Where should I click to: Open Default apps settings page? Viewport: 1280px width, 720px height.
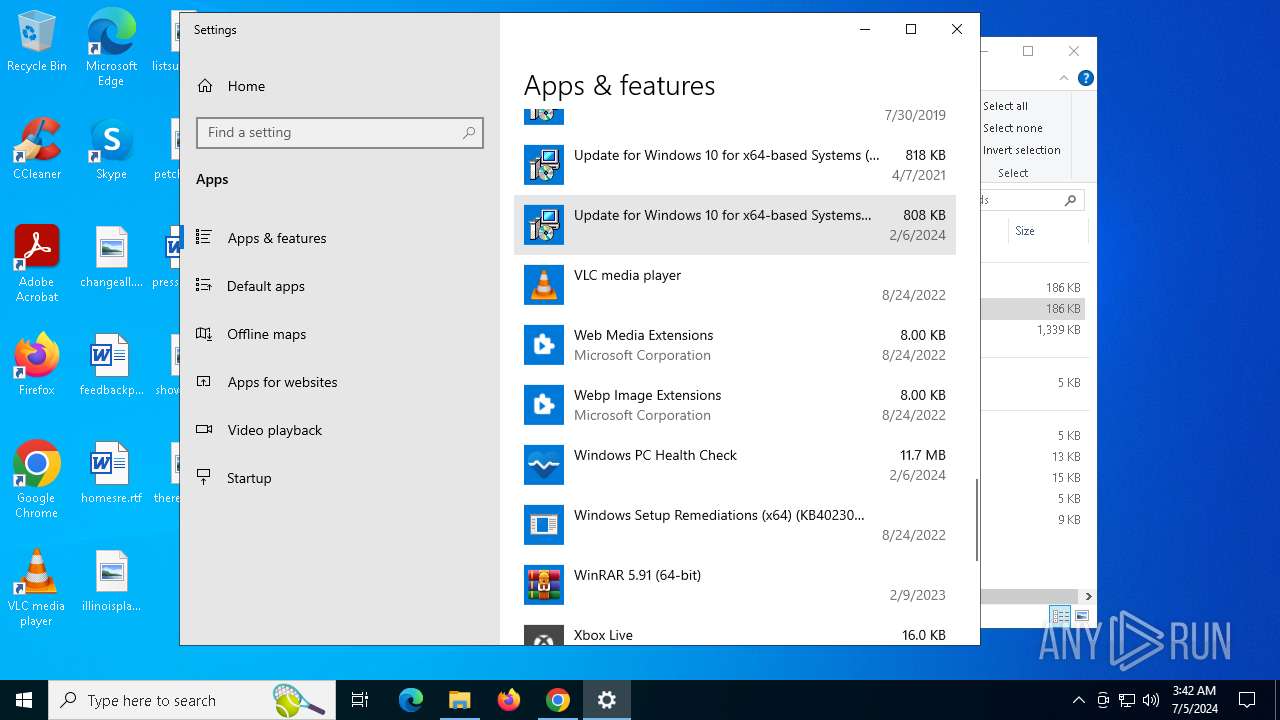click(340, 286)
